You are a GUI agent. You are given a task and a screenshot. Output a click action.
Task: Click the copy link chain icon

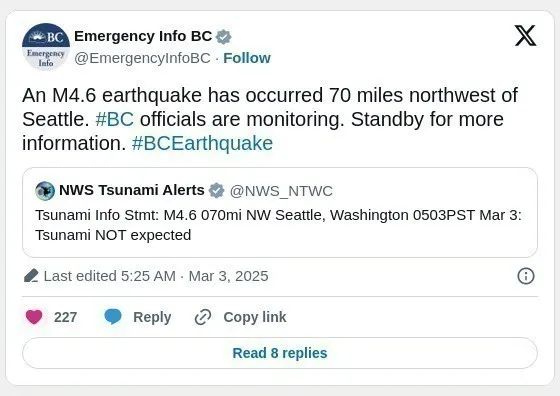click(203, 317)
